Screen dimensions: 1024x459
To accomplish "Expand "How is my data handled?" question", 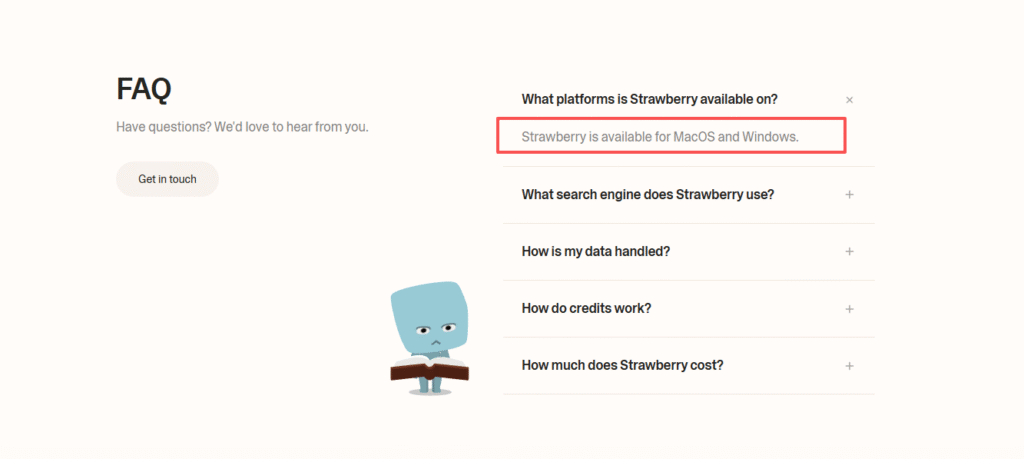I will pos(595,251).
